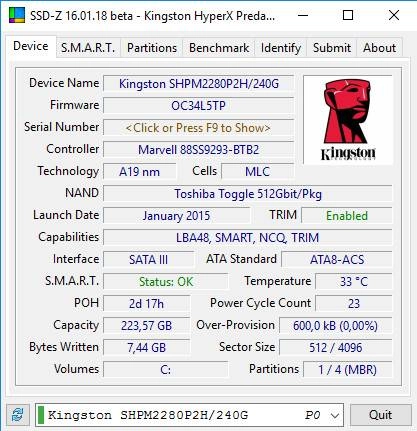Viewport: 417px width, 431px height.
Task: Close the SSD-Z window
Action: tap(394, 15)
